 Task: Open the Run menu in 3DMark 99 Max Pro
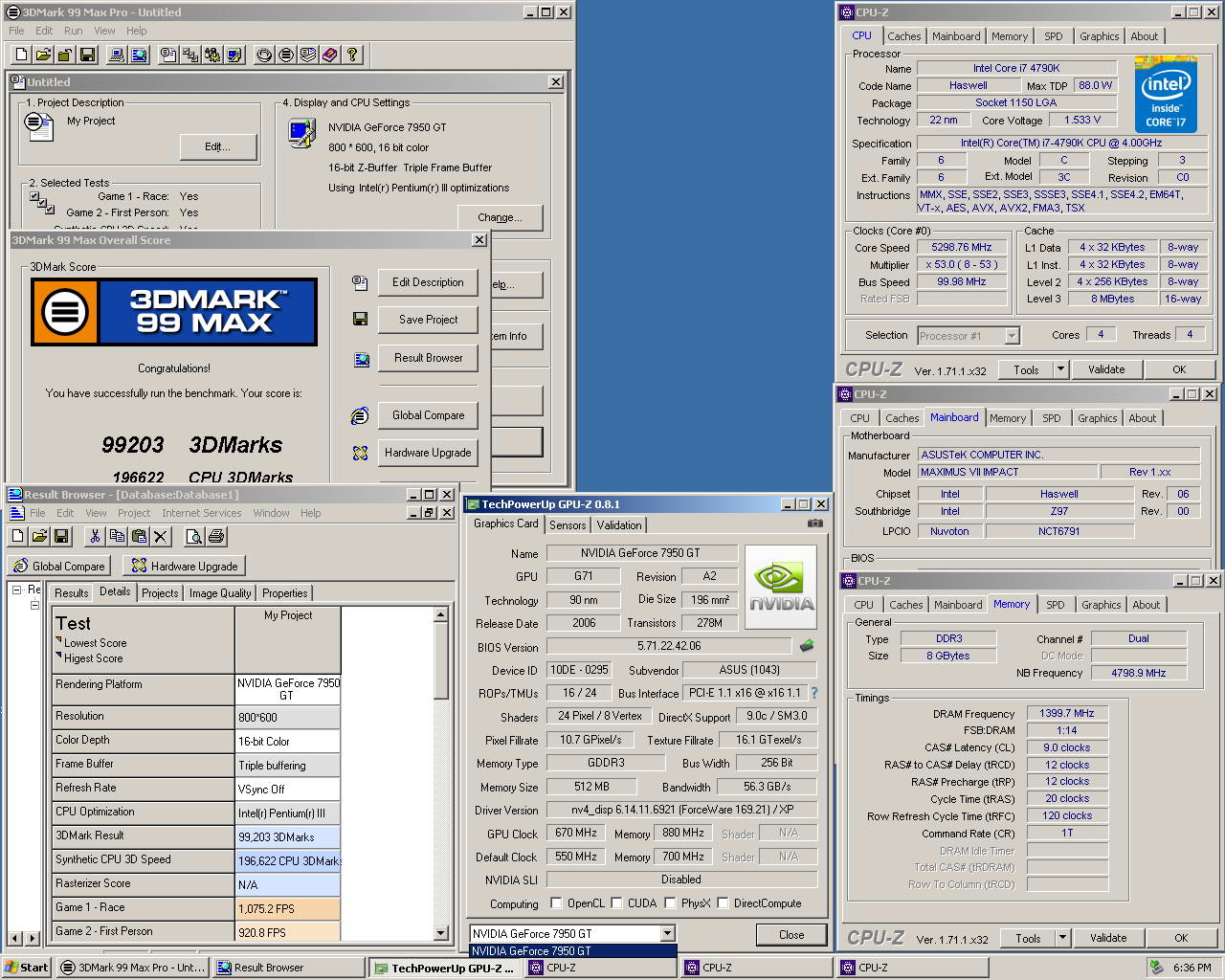(73, 31)
